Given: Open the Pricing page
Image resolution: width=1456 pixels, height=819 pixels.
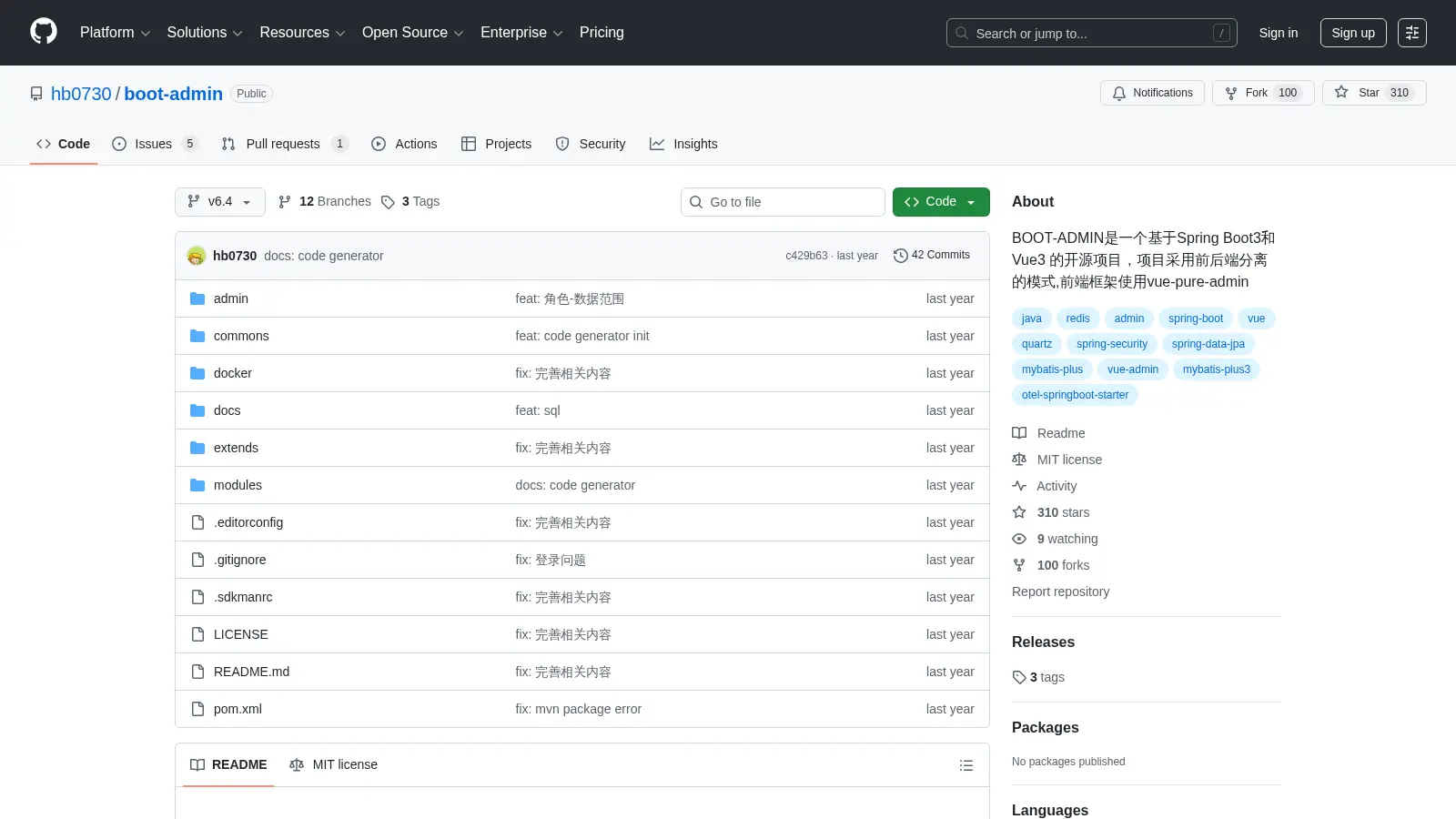Looking at the screenshot, I should [x=602, y=33].
